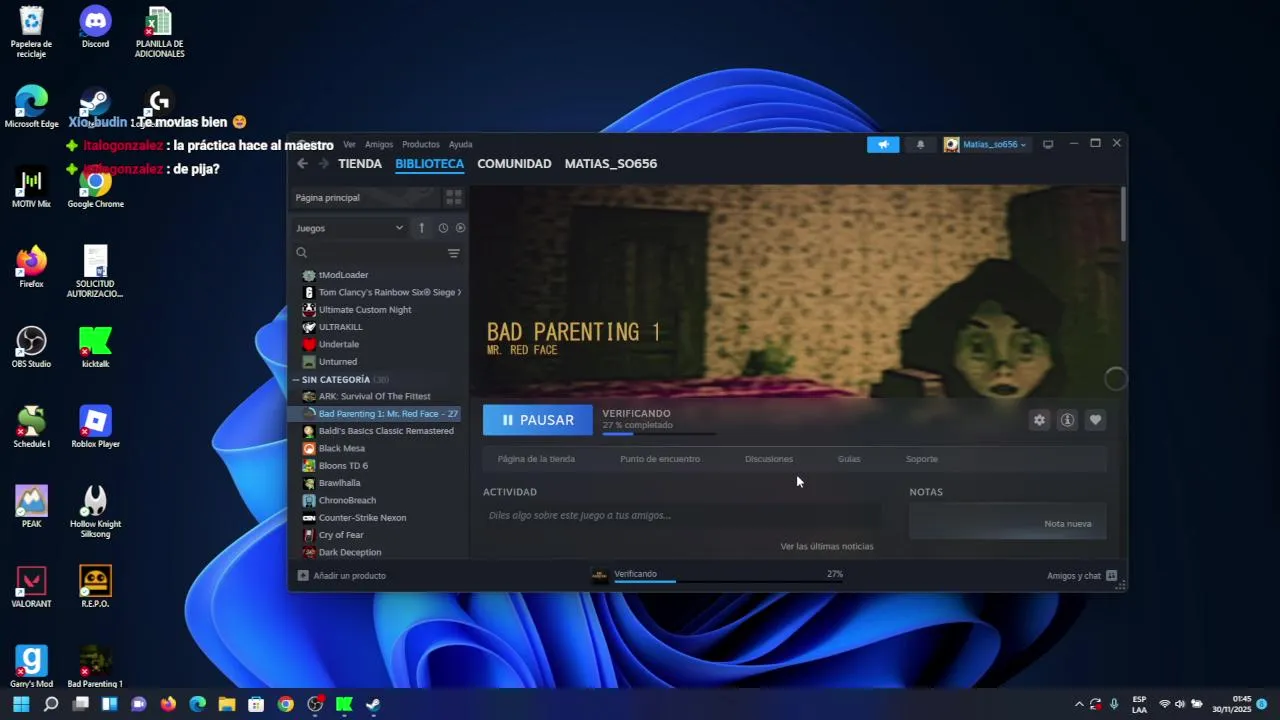Screen dimensions: 1280x720
Task: Click the sort ascending arrow in library filter
Action: point(421,228)
